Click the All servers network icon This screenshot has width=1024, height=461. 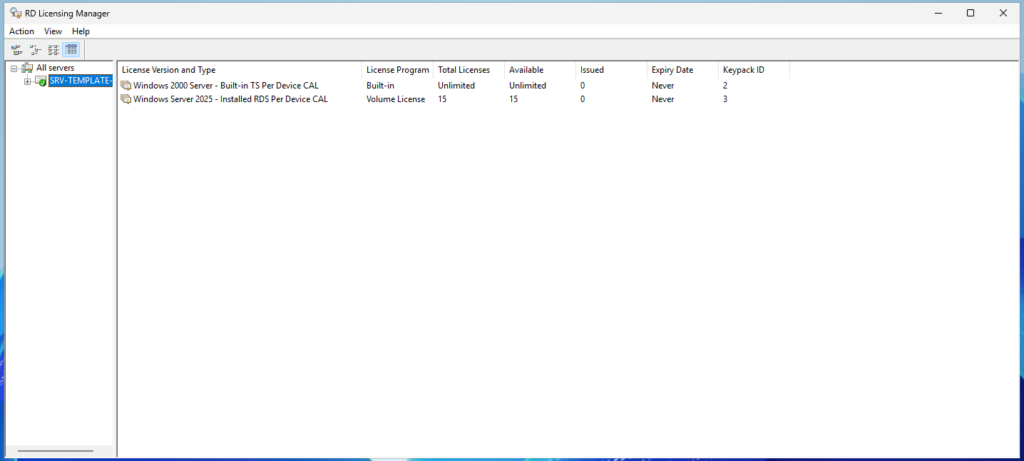click(27, 68)
